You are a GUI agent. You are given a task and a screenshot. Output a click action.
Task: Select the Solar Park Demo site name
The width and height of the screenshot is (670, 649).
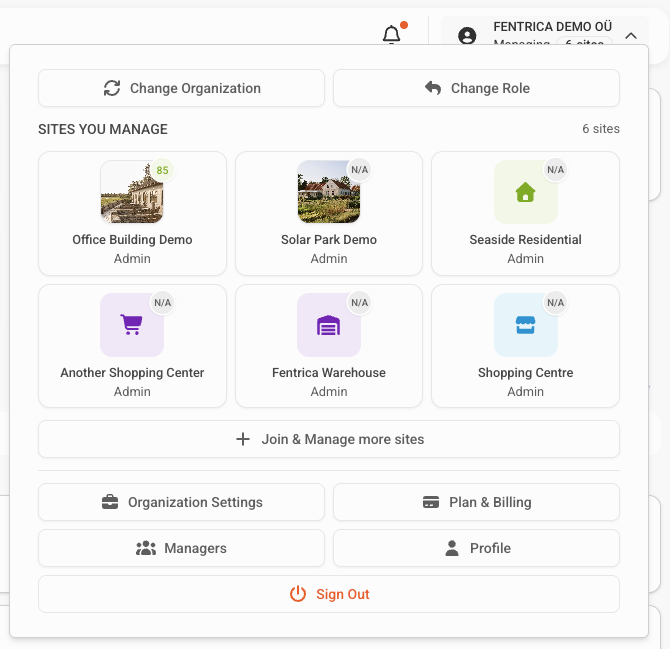[x=329, y=240]
